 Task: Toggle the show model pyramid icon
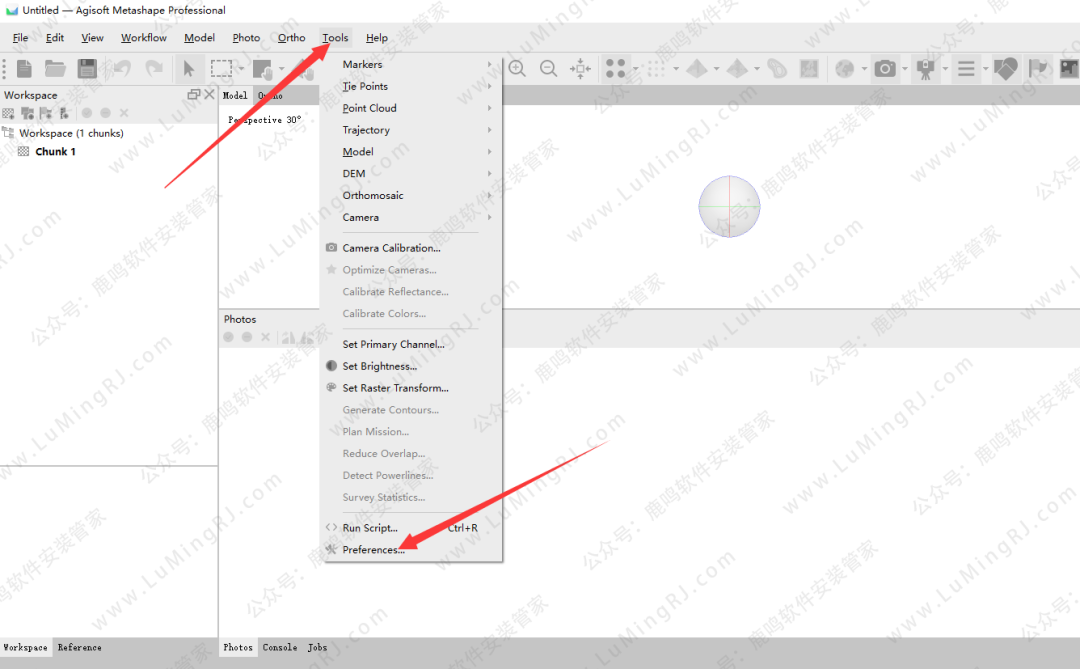(697, 68)
